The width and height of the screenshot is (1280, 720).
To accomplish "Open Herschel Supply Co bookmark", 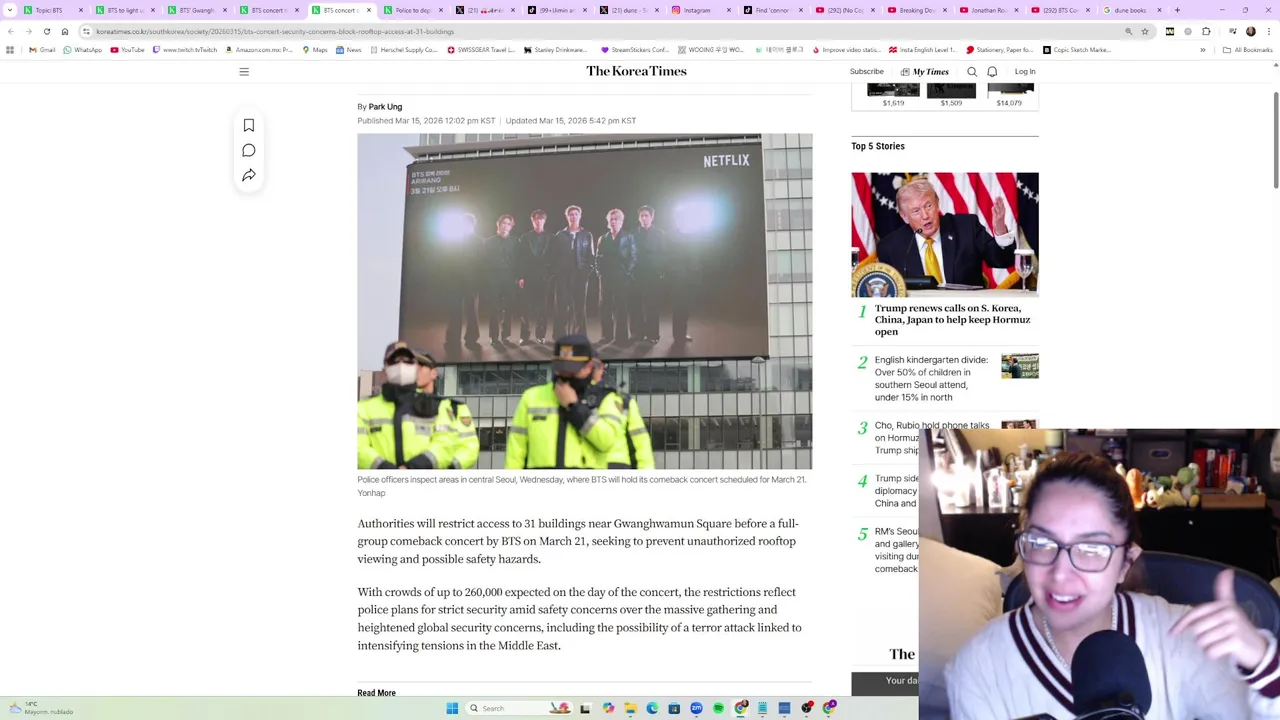I will pos(404,50).
